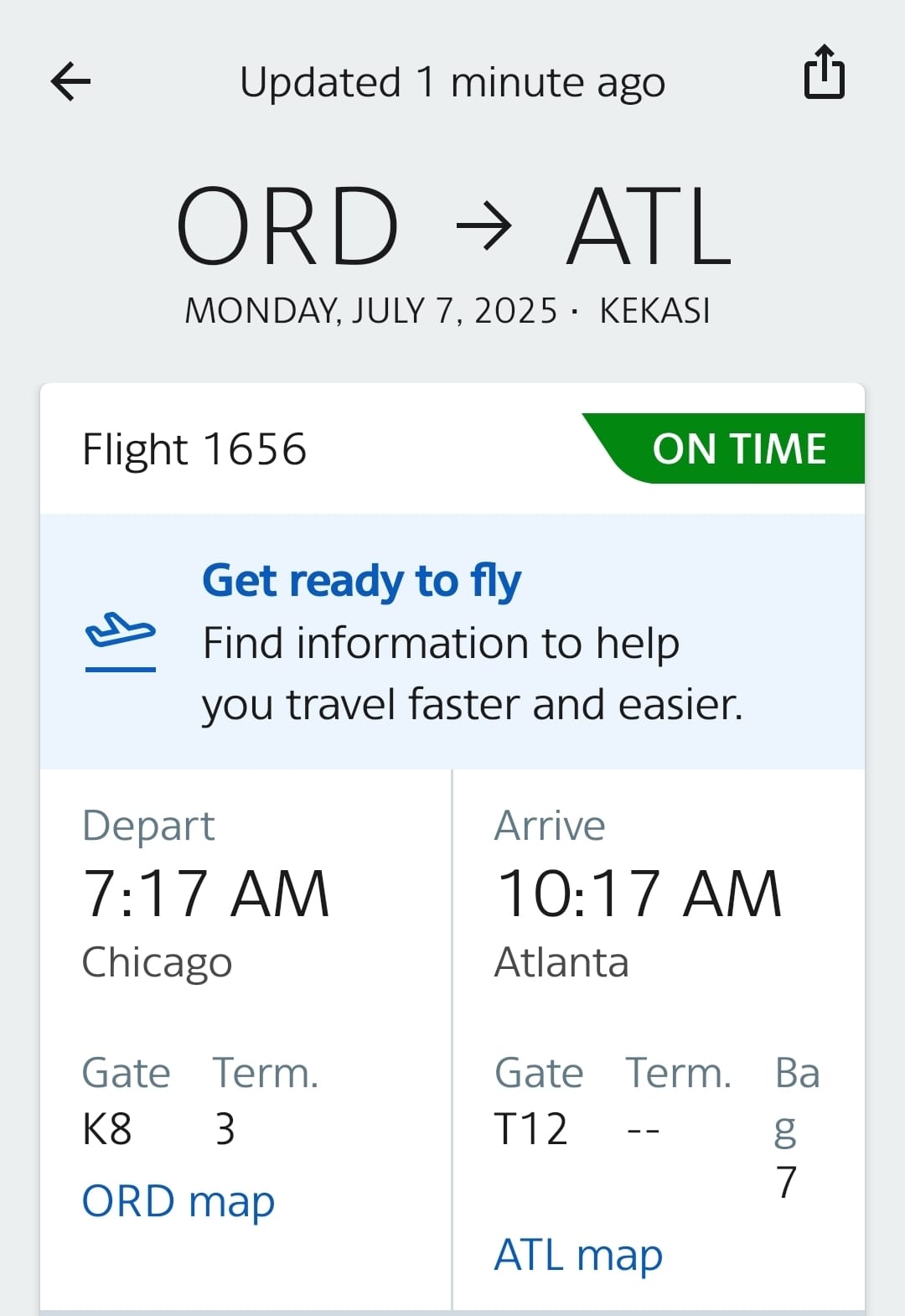The image size is (905, 1316).
Task: Tap the 7:17 AM departure time
Action: 206,894
